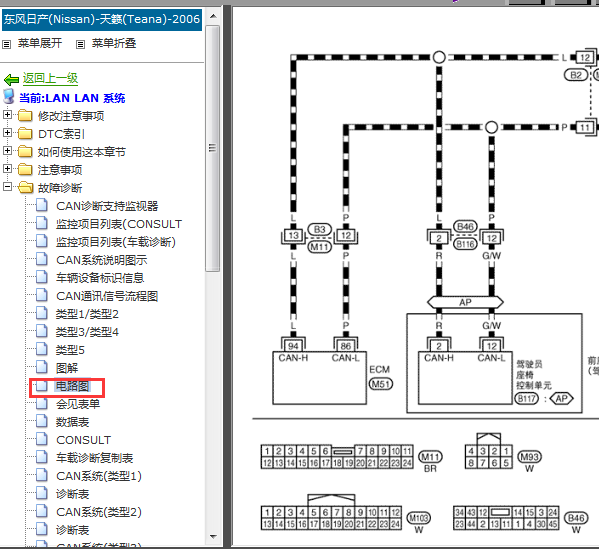
Task: Expand the 修改注意事项 folder
Action: (7, 114)
